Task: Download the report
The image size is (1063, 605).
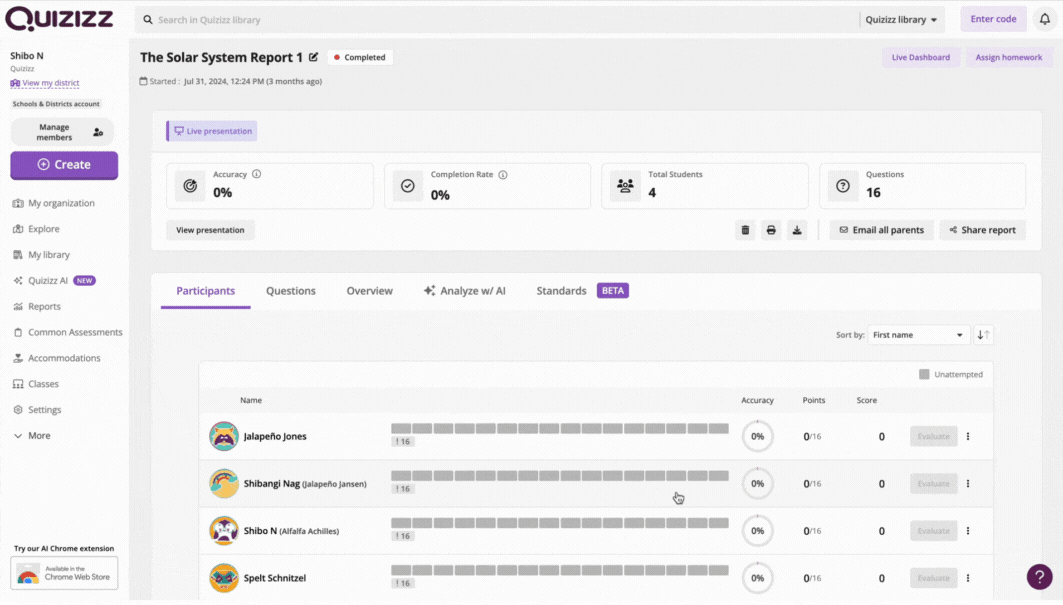Action: click(797, 230)
